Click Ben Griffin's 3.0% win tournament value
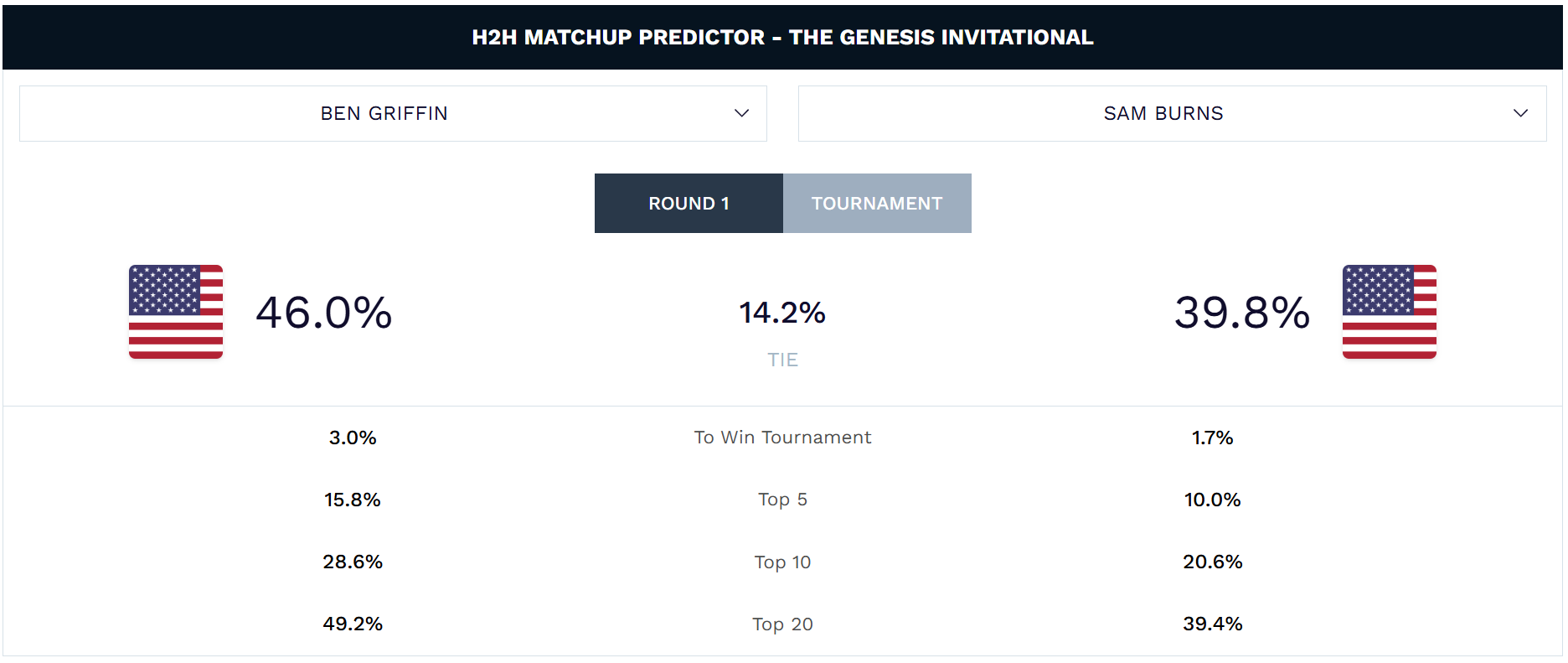 [x=353, y=438]
